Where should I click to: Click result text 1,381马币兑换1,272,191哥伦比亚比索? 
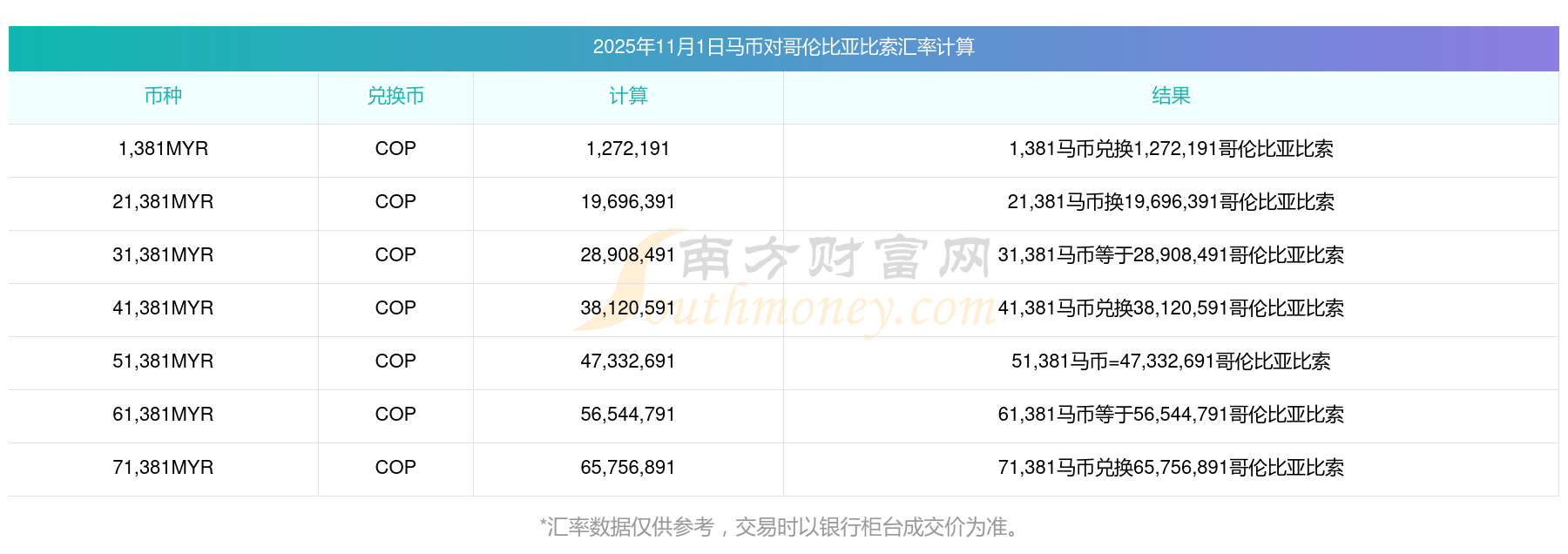[1171, 149]
